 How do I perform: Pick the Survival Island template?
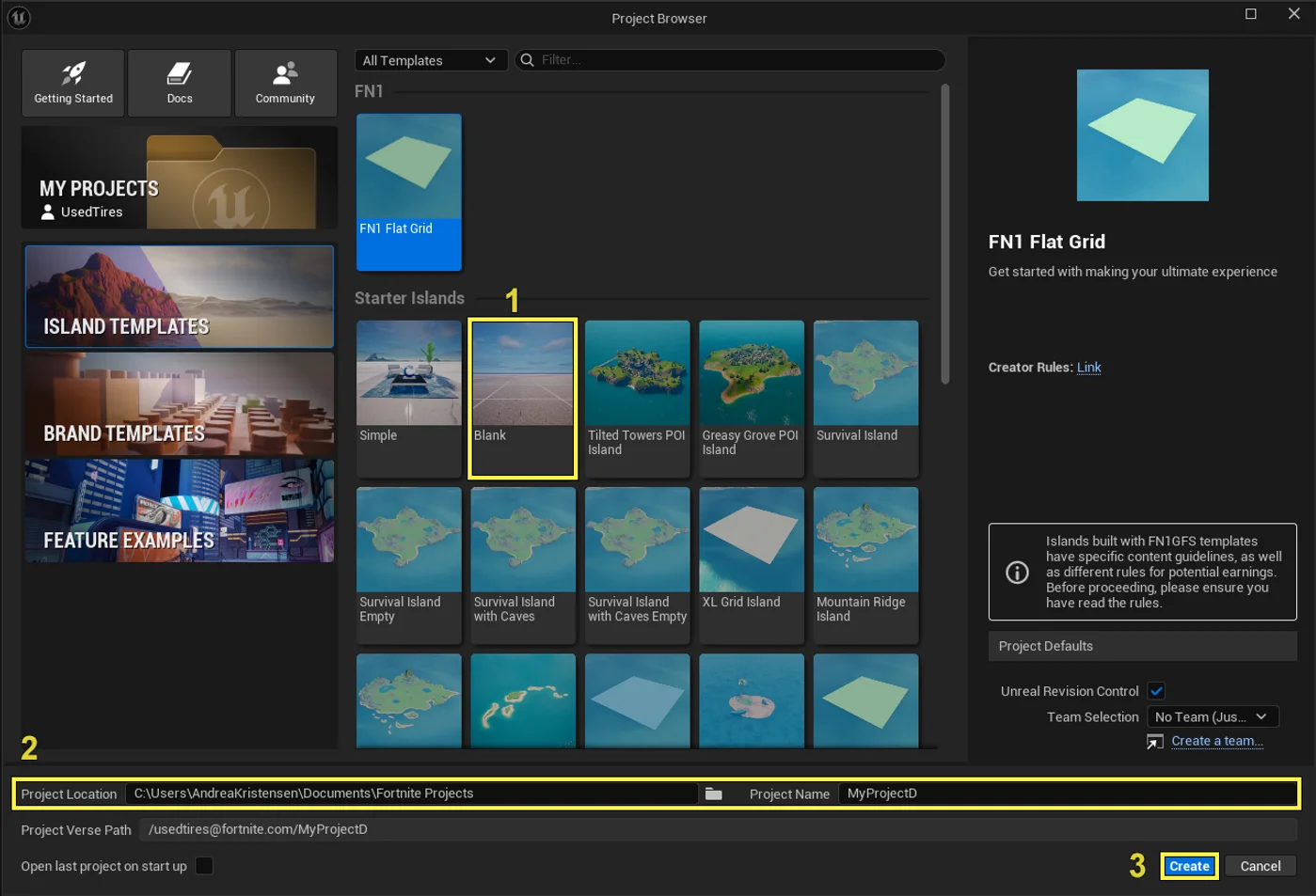(866, 399)
